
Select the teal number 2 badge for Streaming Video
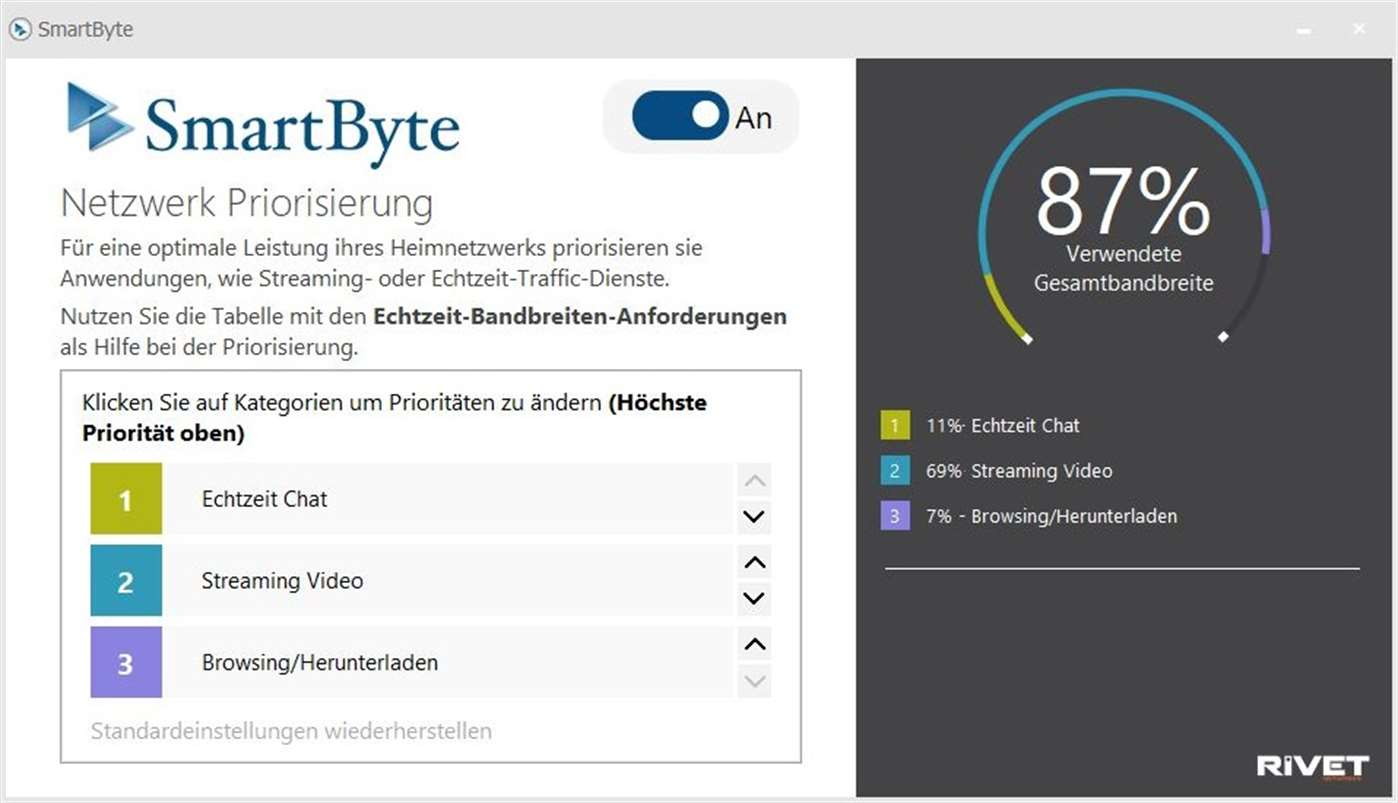point(126,580)
